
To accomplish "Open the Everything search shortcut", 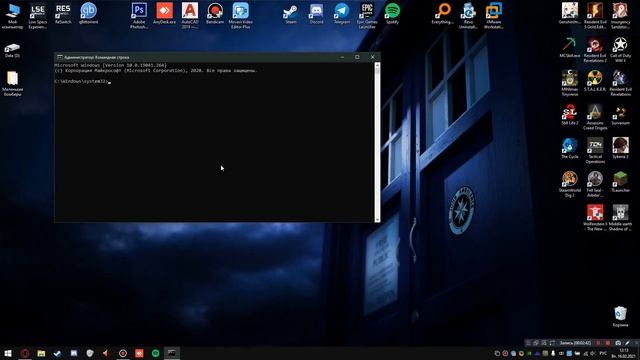I will pos(443,13).
